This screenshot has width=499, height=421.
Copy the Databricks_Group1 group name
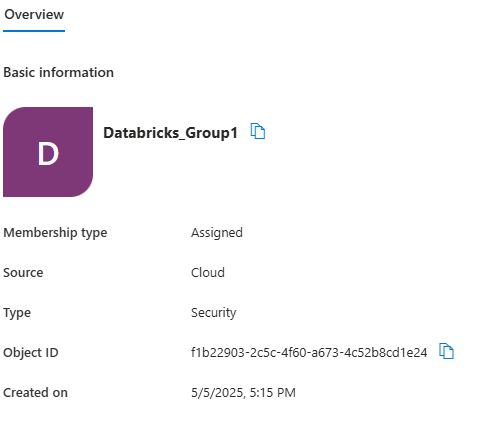click(258, 131)
